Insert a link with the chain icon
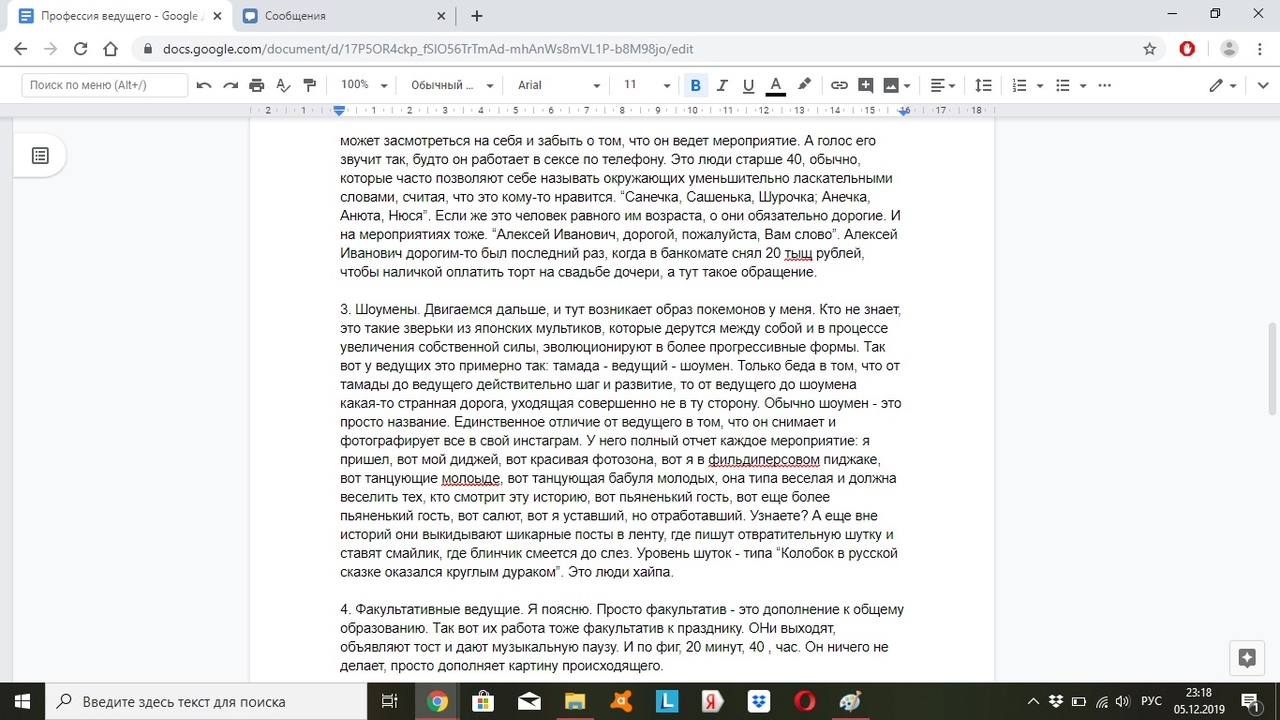The width and height of the screenshot is (1280, 720). (840, 85)
